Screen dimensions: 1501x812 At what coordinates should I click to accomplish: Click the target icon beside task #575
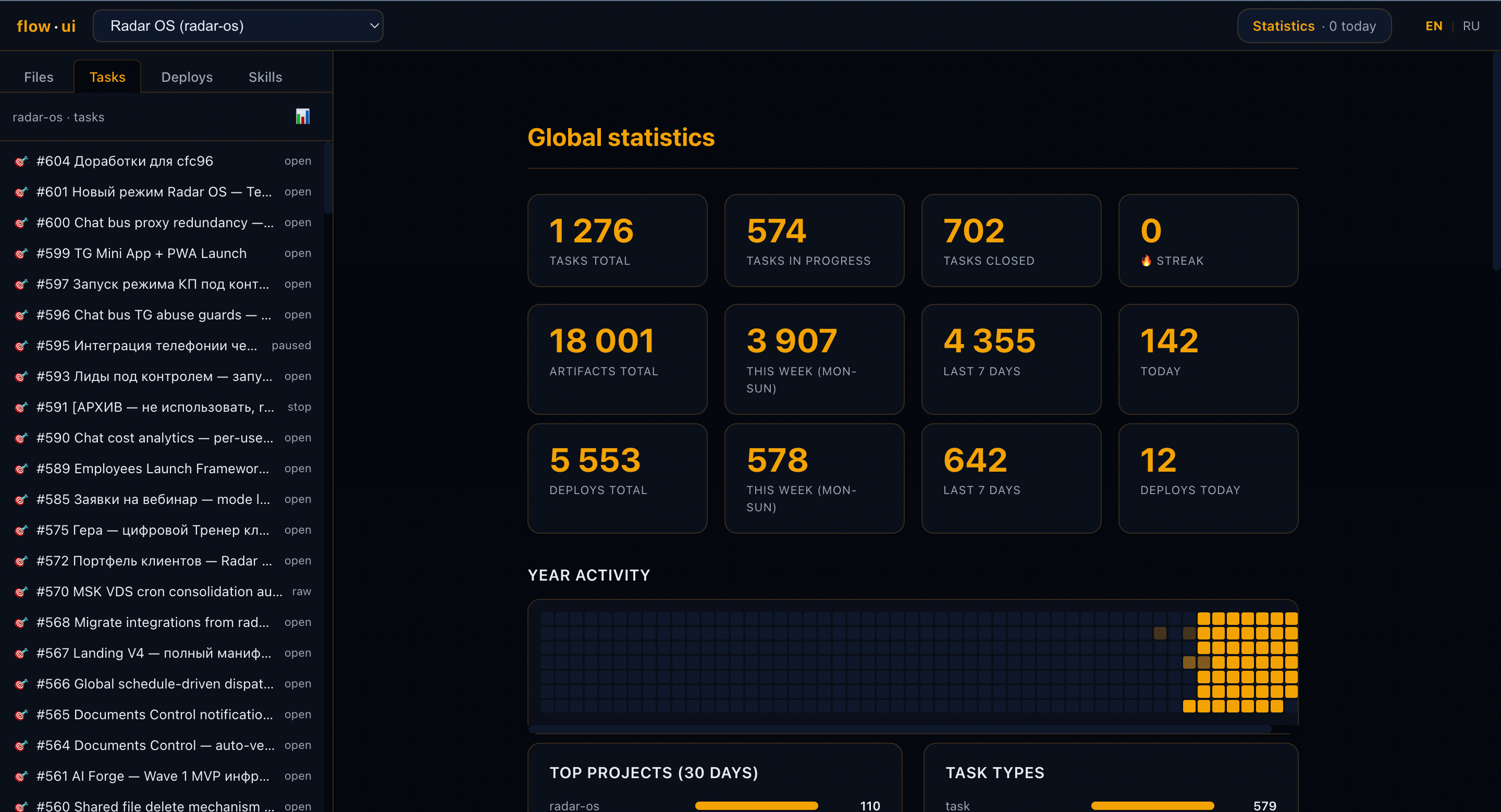coord(21,530)
